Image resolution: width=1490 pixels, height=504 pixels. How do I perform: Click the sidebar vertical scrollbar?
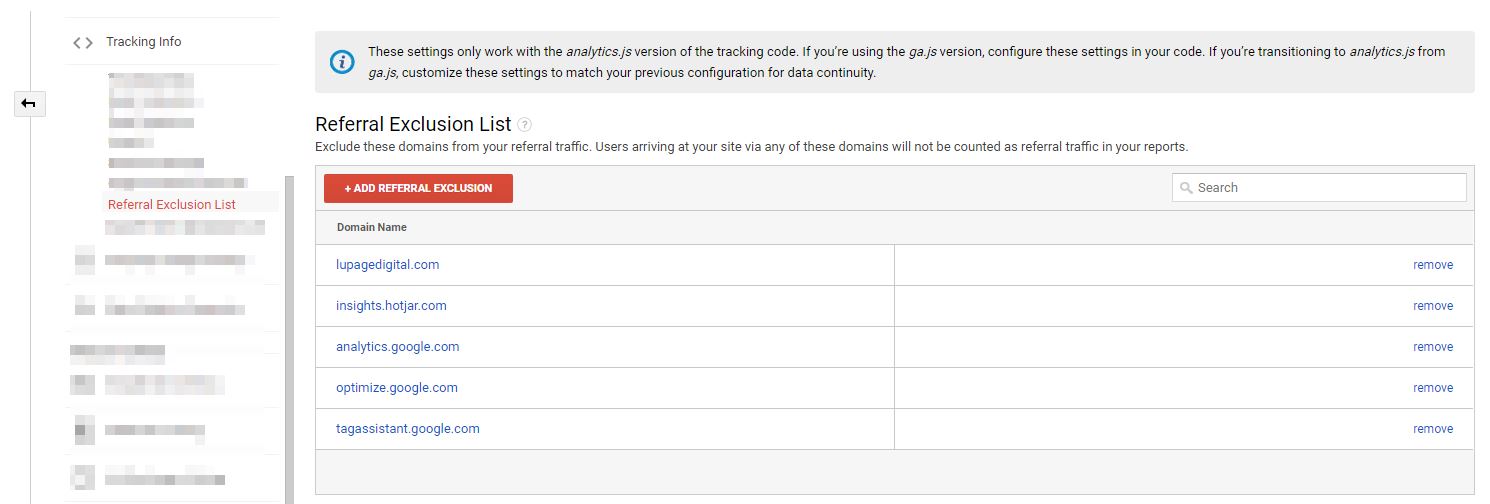point(289,340)
